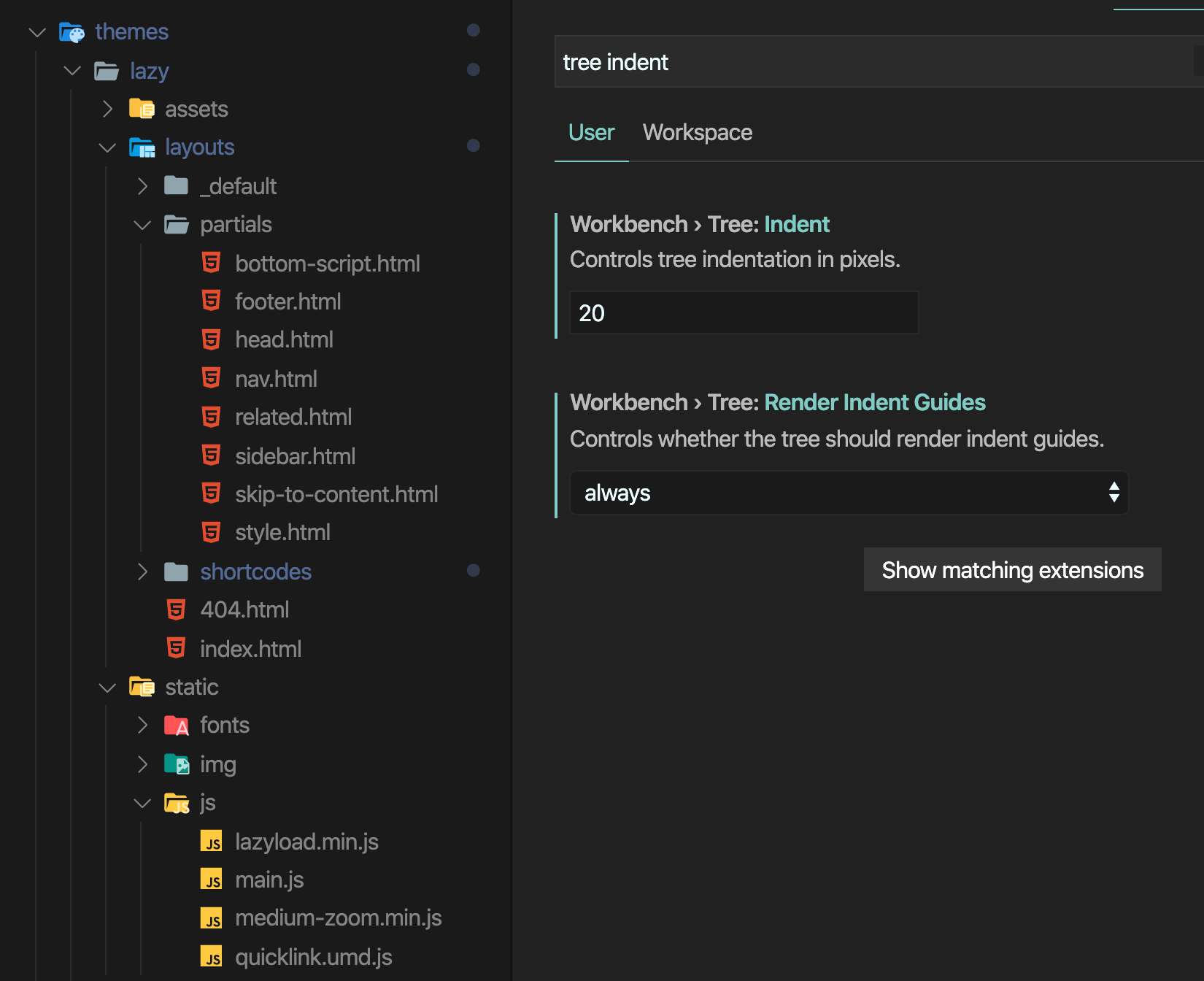Click the modified dot on shortcodes row
Viewport: 1204px width, 981px height.
pos(474,570)
